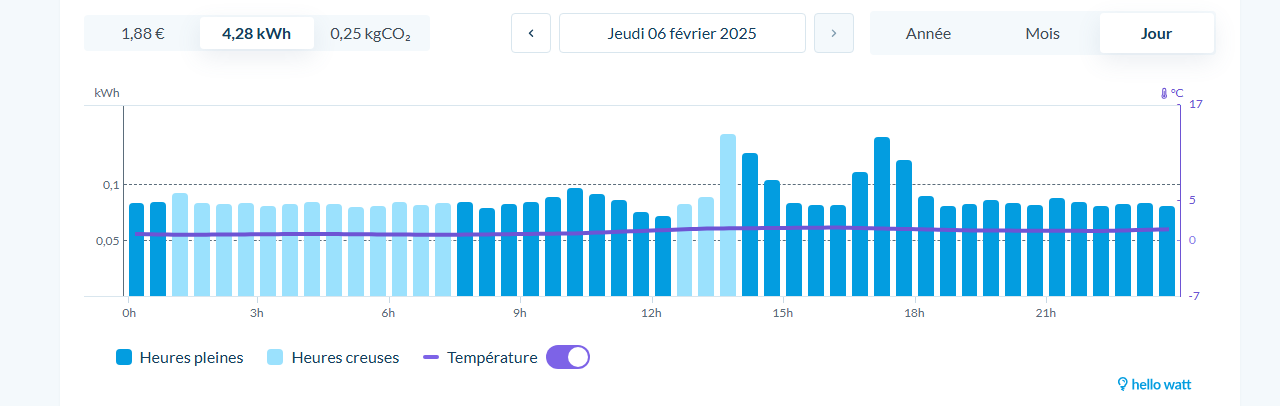The height and width of the screenshot is (406, 1280).
Task: Click the purple Température legend line
Action: click(x=431, y=357)
